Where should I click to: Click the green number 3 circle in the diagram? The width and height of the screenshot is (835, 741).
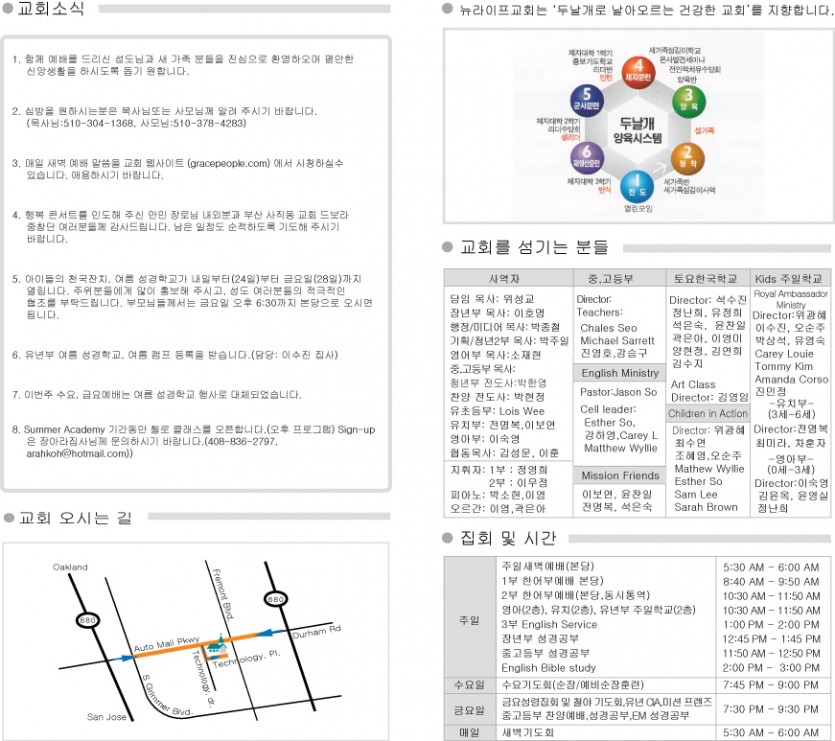(x=689, y=101)
